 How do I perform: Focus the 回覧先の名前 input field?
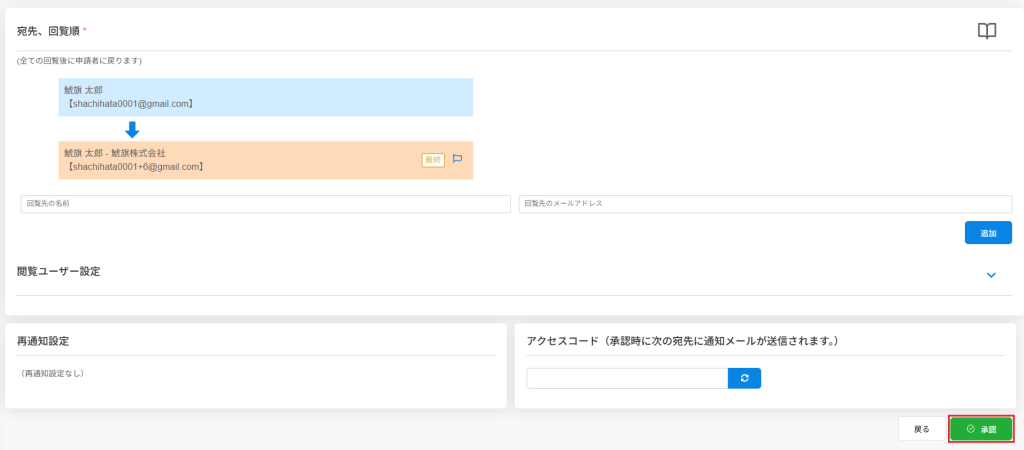[x=265, y=204]
